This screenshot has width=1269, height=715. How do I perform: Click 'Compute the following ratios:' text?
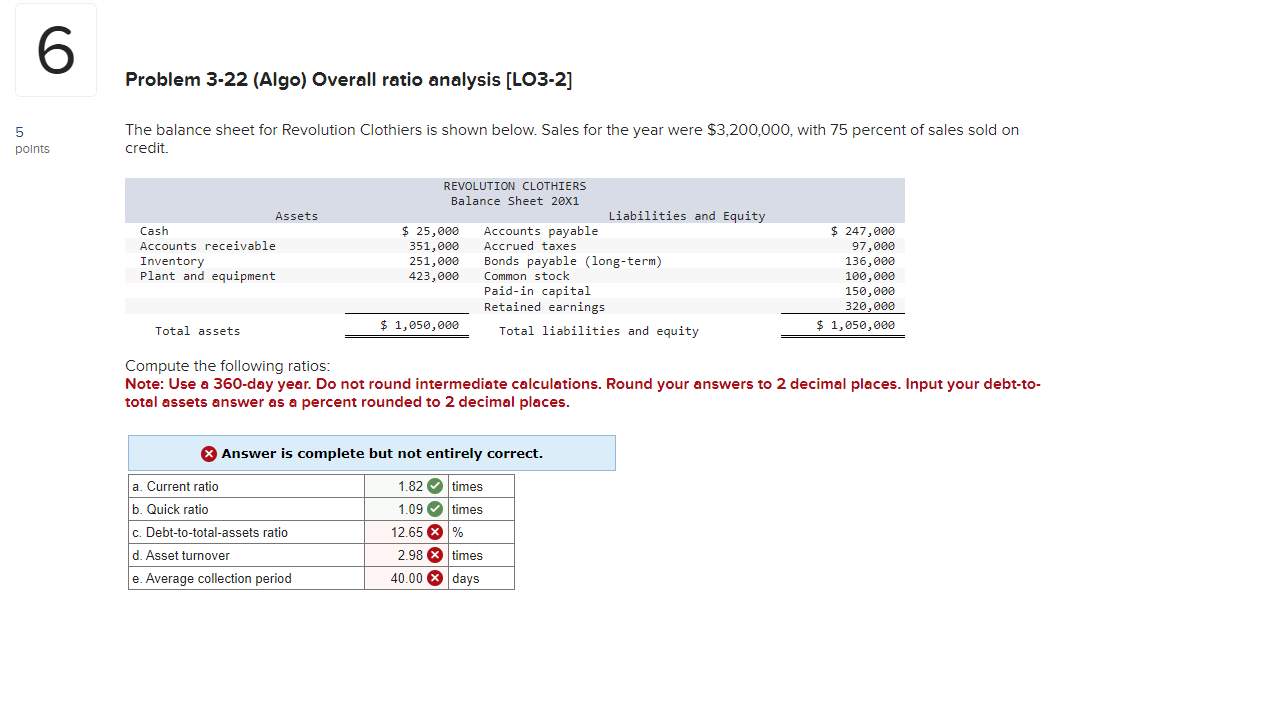(x=227, y=366)
